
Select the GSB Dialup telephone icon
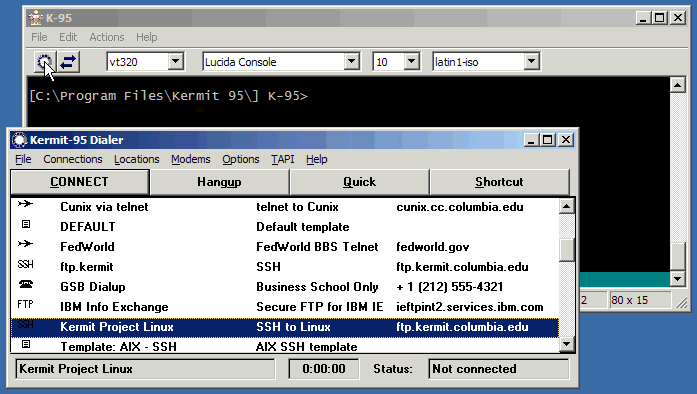click(26, 284)
